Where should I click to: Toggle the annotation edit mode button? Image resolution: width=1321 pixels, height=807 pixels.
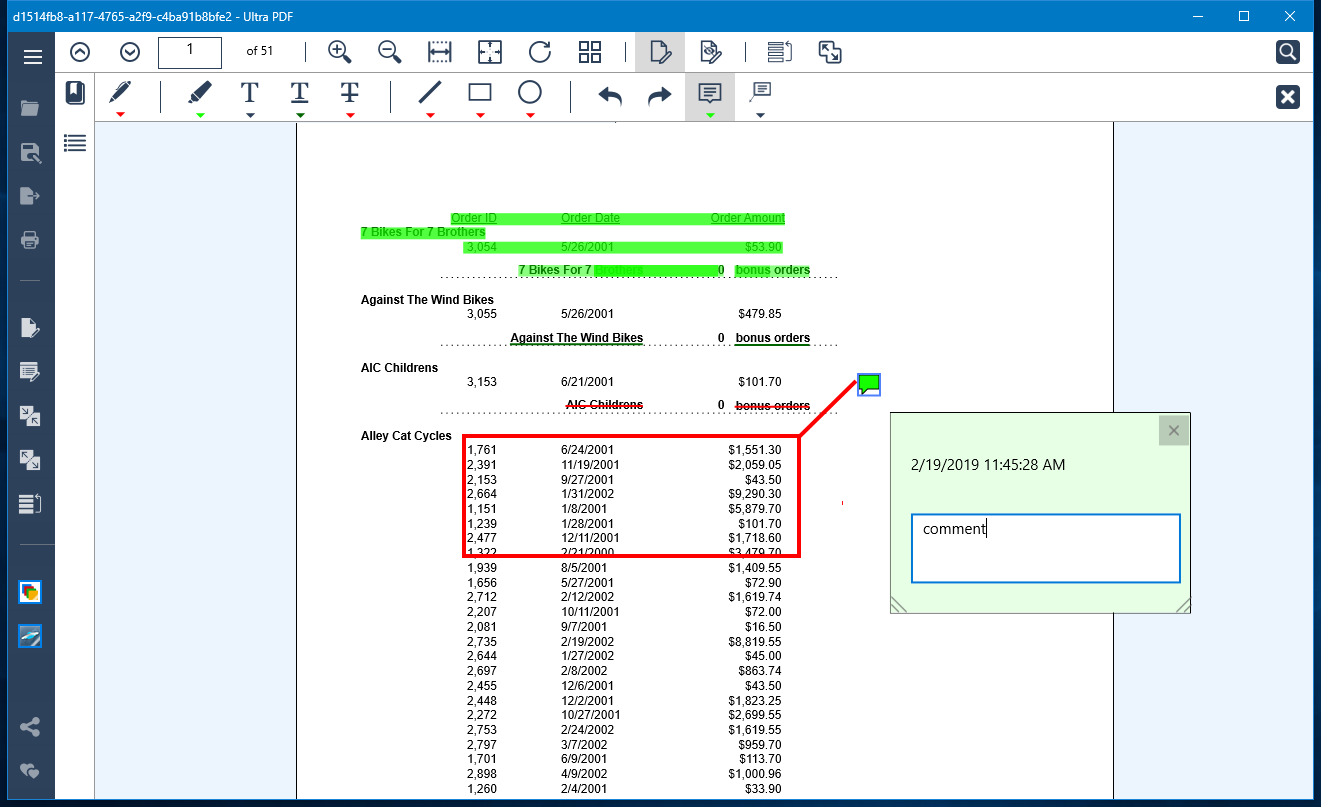660,52
